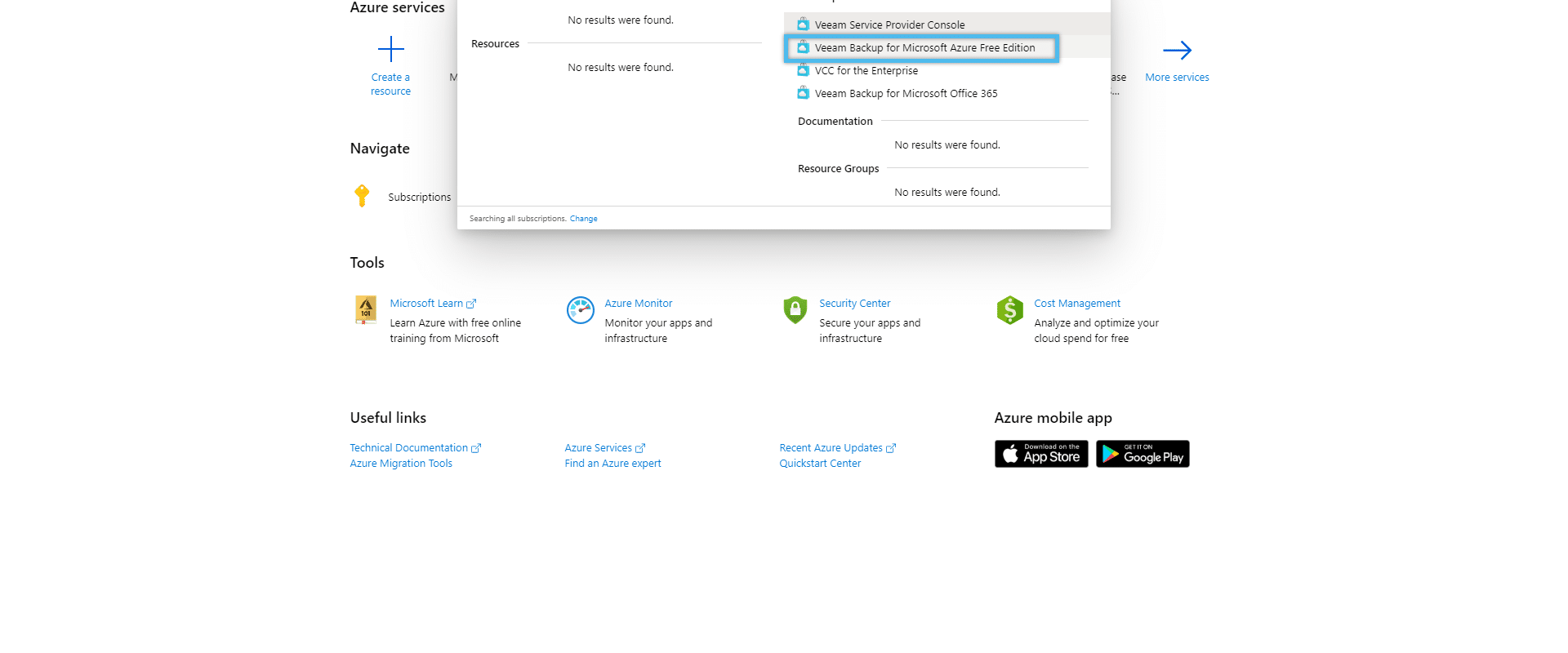The width and height of the screenshot is (1568, 653).
Task: Click the Subscriptions key icon
Action: pos(362,196)
